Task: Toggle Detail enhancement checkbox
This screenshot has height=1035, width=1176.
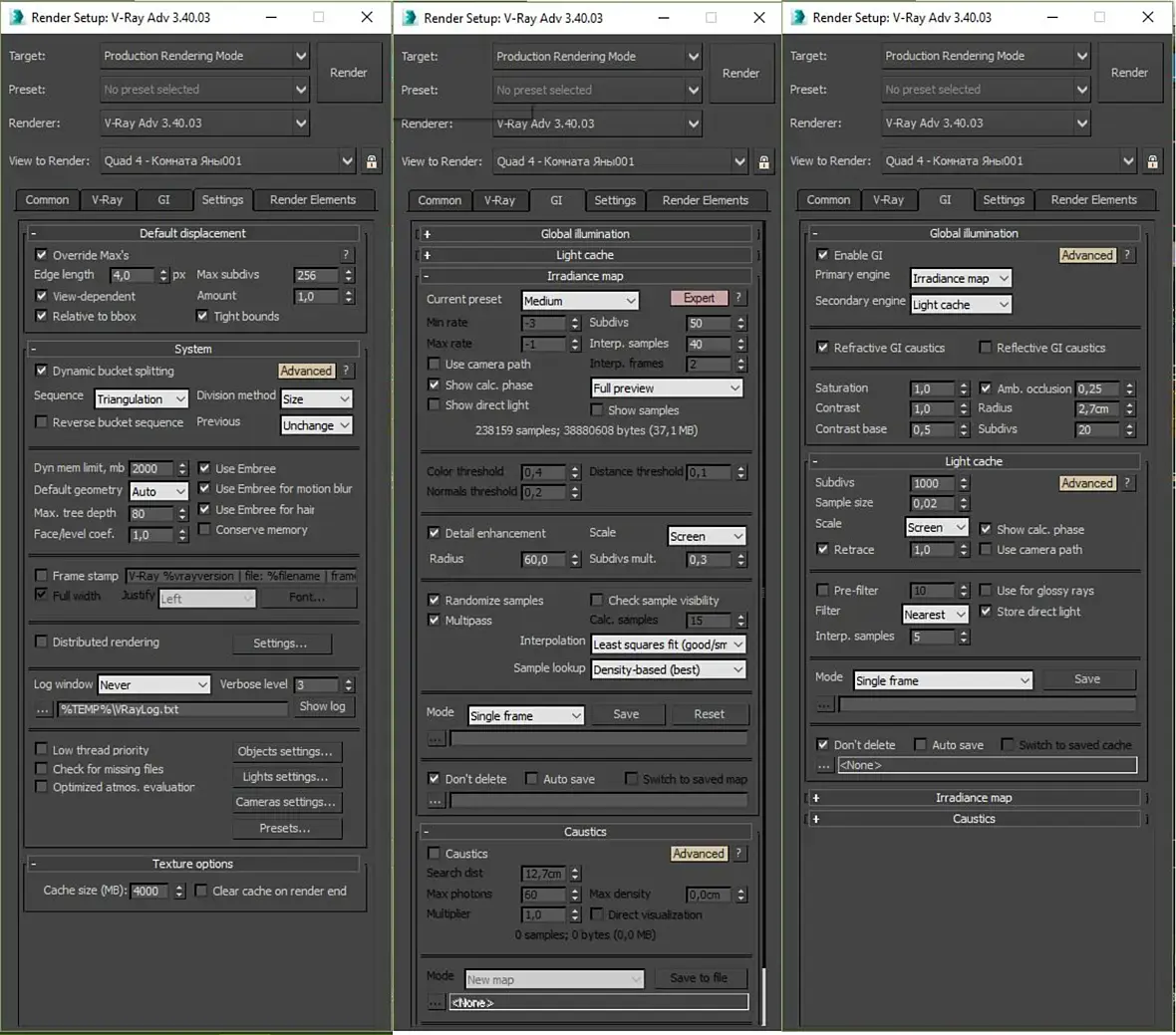Action: point(434,533)
